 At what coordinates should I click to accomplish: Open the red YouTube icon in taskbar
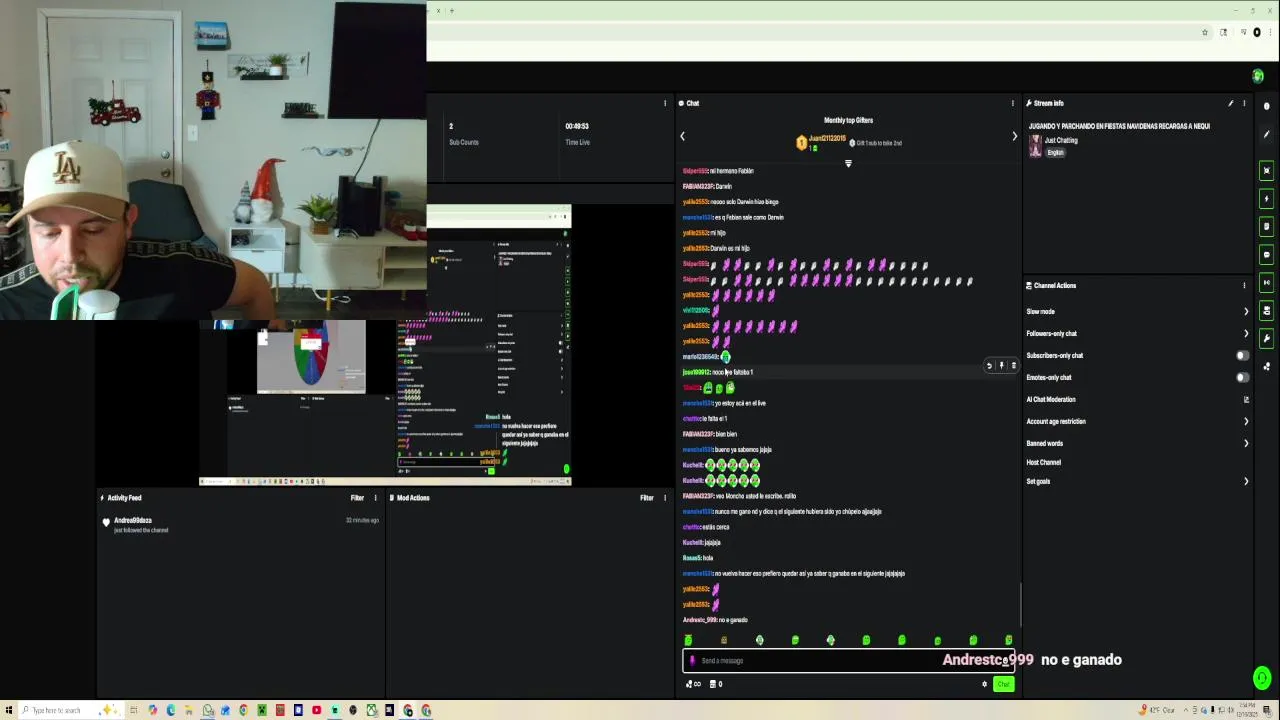tap(316, 710)
